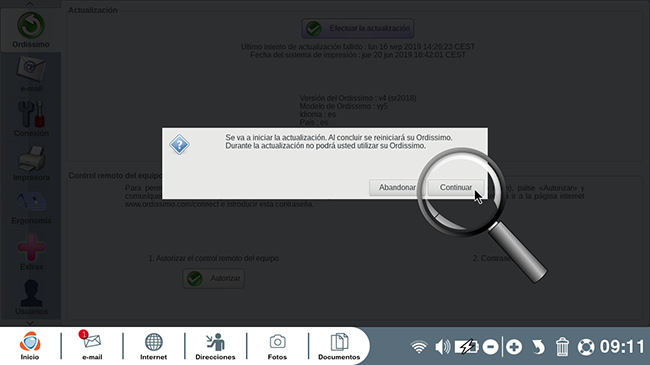650x365 pixels.
Task: Open the Extras plus section
Action: tap(31, 252)
